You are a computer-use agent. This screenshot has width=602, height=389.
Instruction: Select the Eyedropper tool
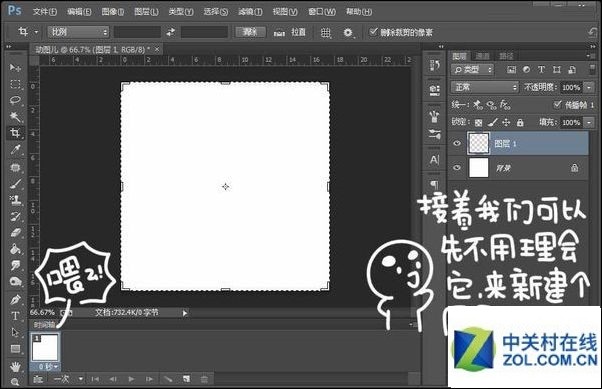(15, 149)
